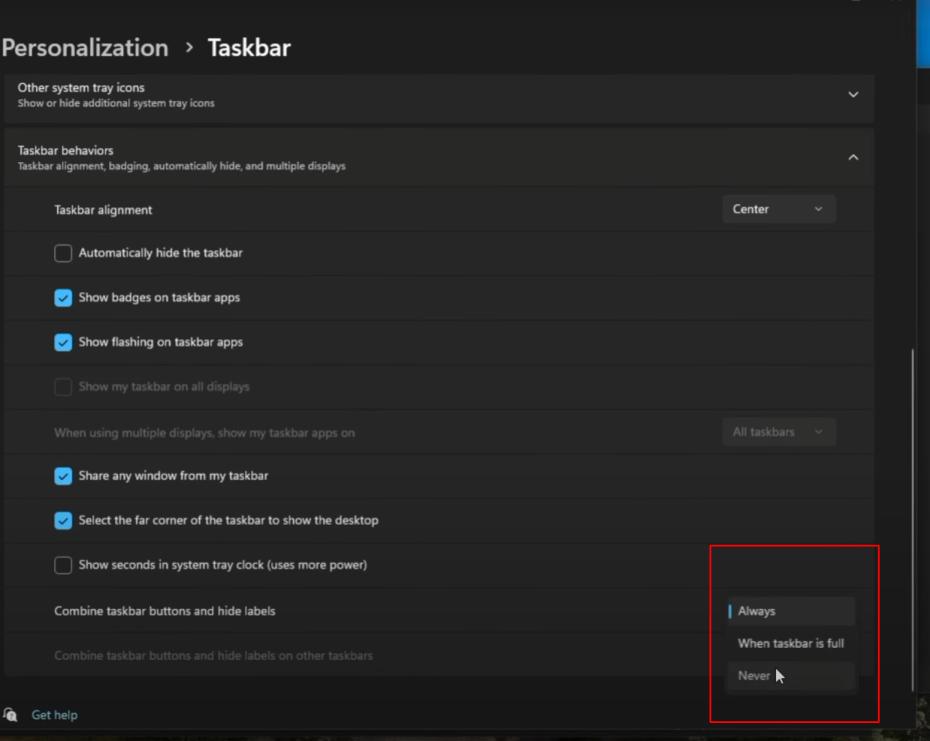
Task: Click the Taskbar page title in breadcrumb
Action: click(249, 48)
